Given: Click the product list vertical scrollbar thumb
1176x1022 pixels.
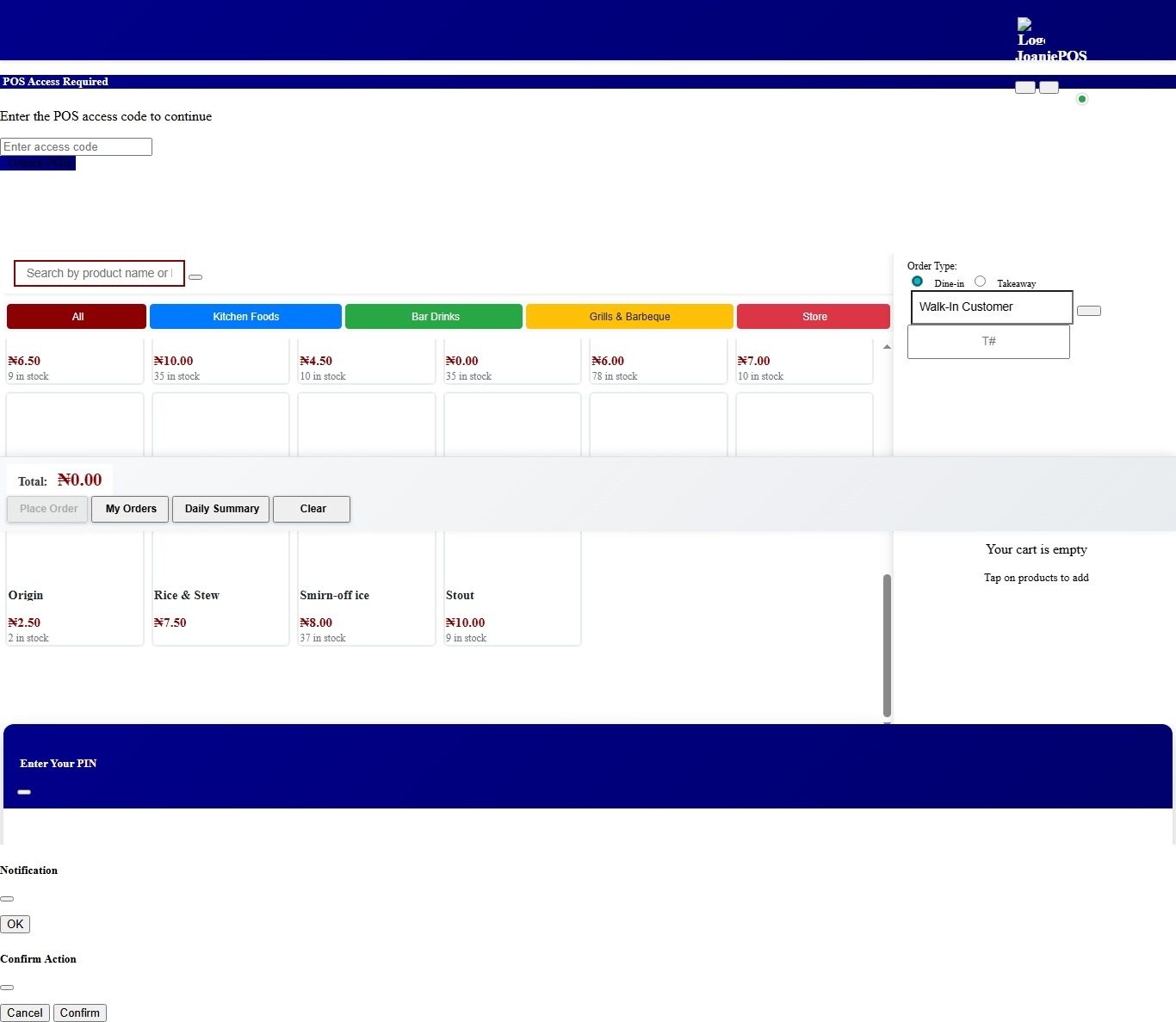Looking at the screenshot, I should click(x=887, y=644).
